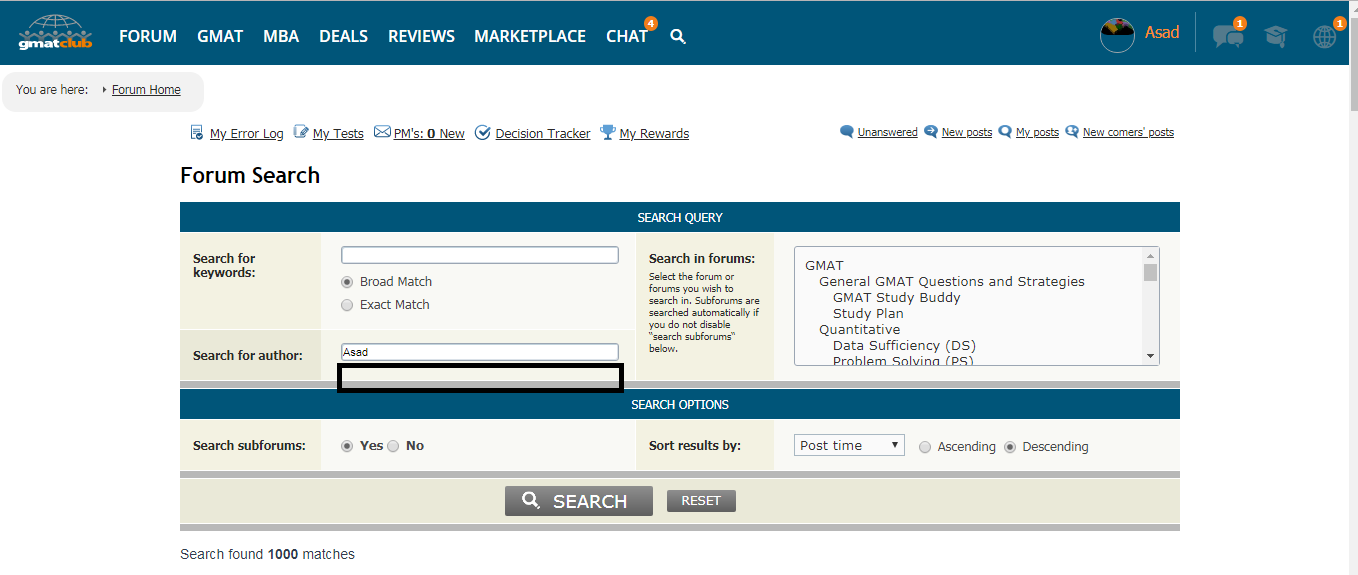Select Data Sufficiency (DS) forum
The width and height of the screenshot is (1358, 575).
point(904,346)
